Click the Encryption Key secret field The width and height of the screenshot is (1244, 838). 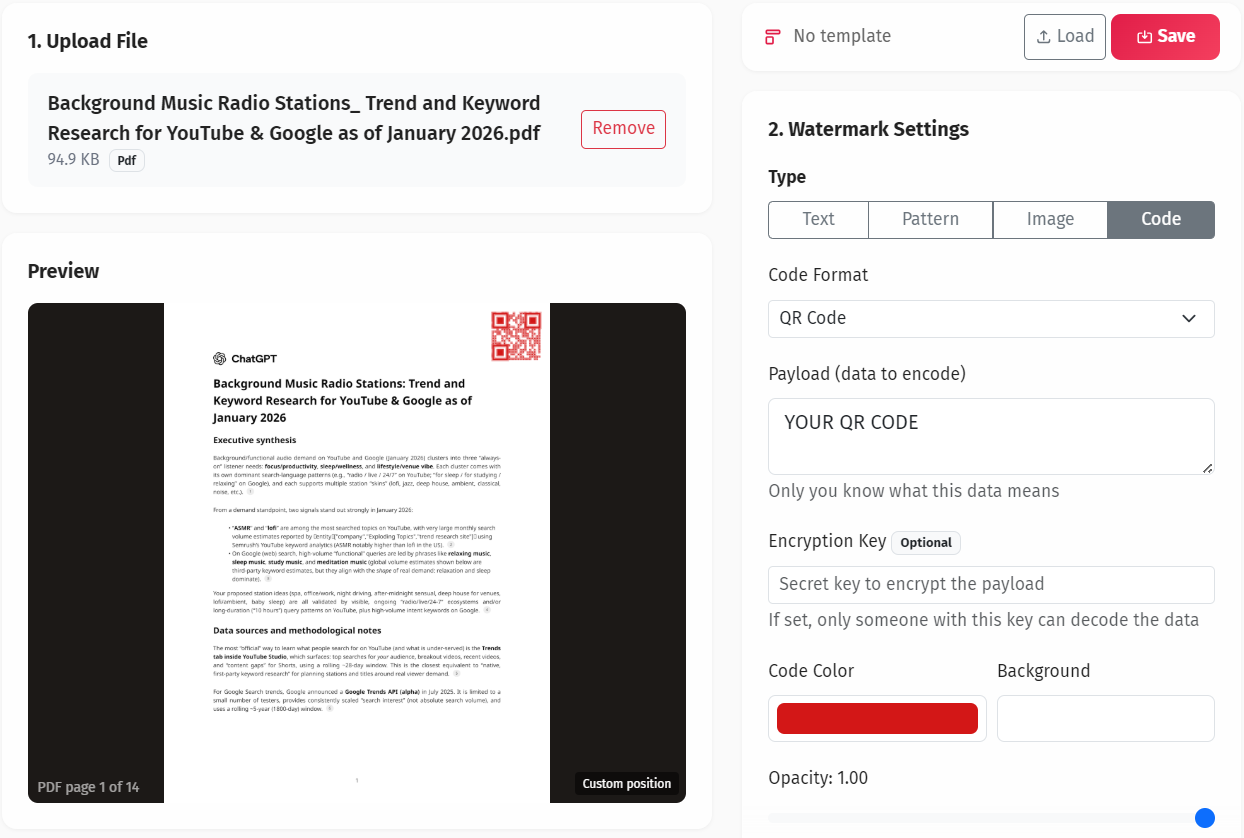coord(990,584)
